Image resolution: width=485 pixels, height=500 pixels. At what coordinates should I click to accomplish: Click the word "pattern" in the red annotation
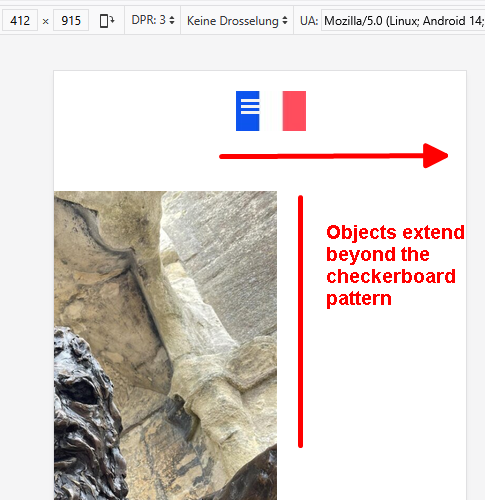click(359, 299)
